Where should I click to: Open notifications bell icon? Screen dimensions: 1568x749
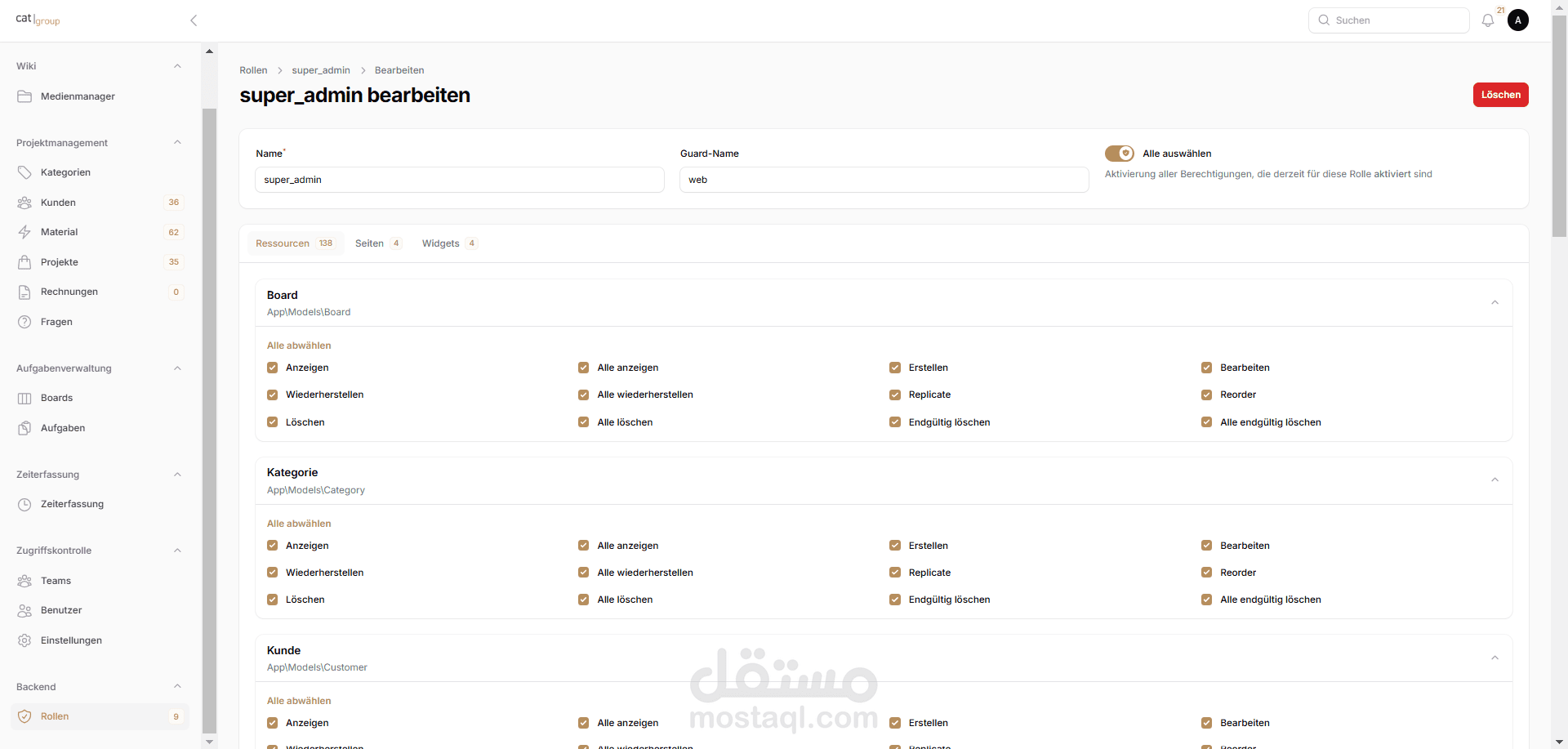(x=1488, y=20)
